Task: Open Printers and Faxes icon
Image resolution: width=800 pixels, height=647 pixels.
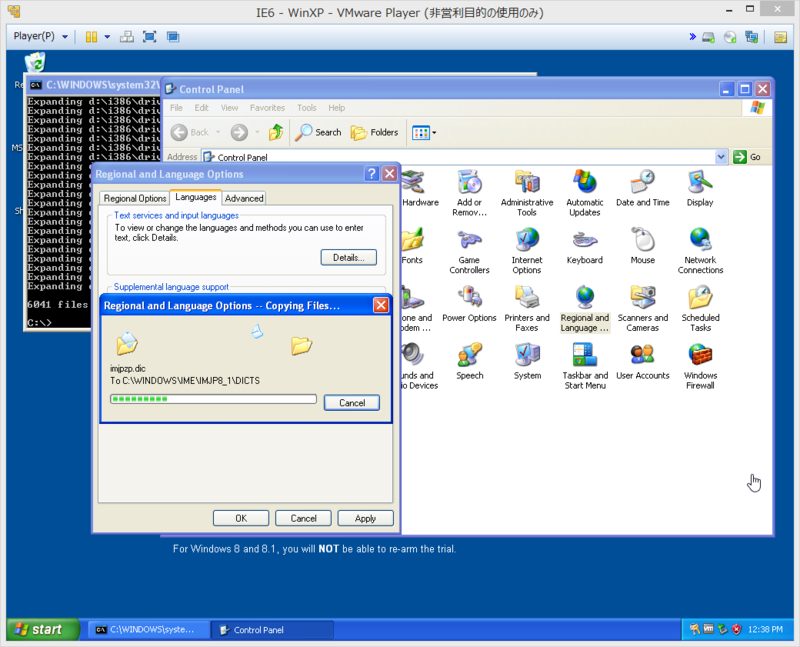Action: [527, 308]
